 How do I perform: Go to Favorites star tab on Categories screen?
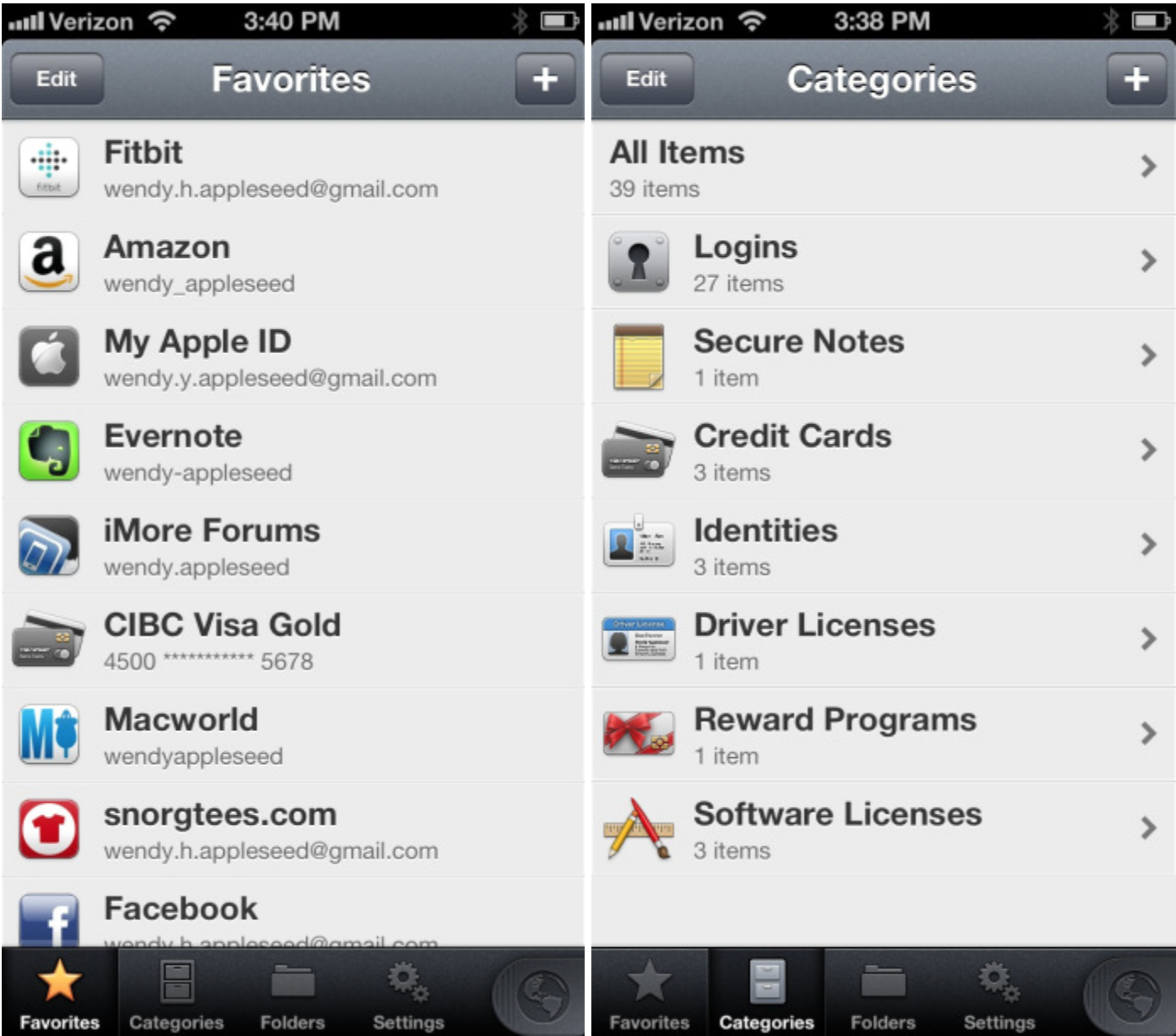pos(649,994)
